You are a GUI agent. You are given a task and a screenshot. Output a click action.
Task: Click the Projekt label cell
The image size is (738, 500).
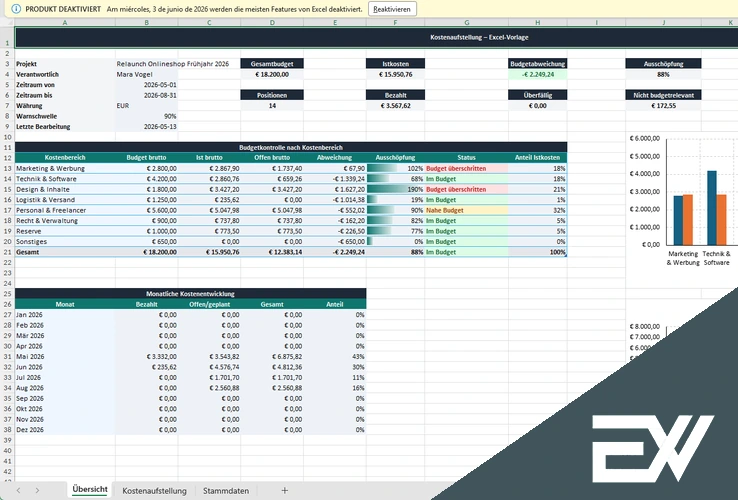point(65,64)
